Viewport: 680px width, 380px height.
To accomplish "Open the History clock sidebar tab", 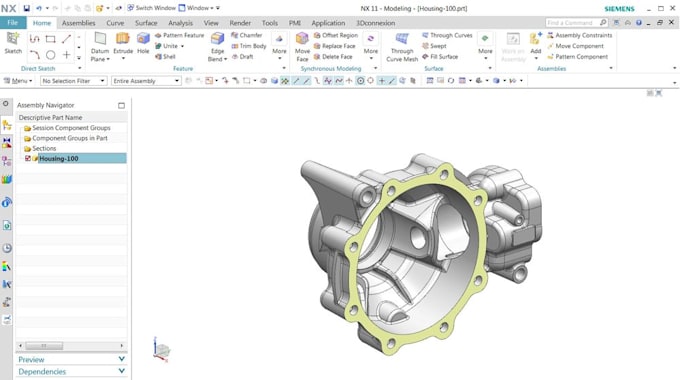I will [7, 248].
